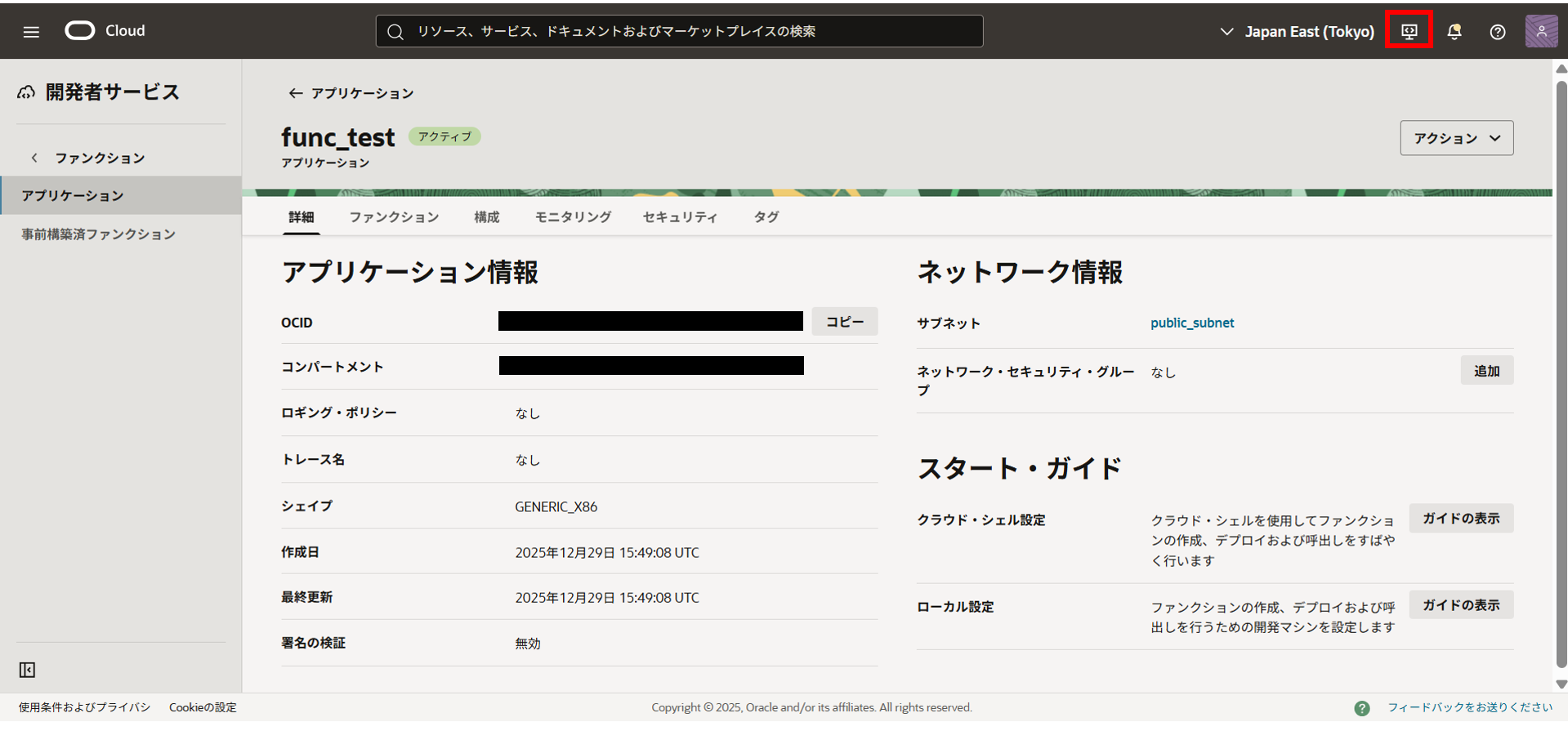1568x731 pixels.
Task: Click the vertical scrollbar thumb
Action: (x=1561, y=374)
